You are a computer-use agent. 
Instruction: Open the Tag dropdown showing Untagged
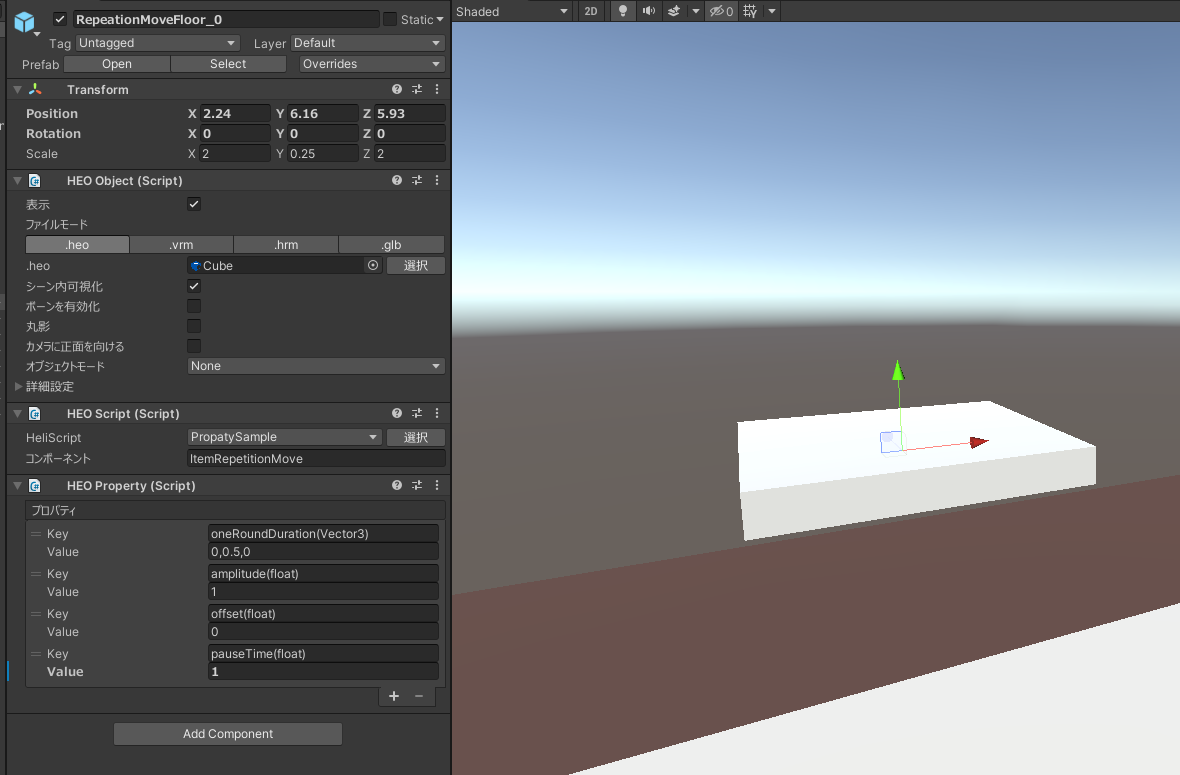pyautogui.click(x=157, y=42)
